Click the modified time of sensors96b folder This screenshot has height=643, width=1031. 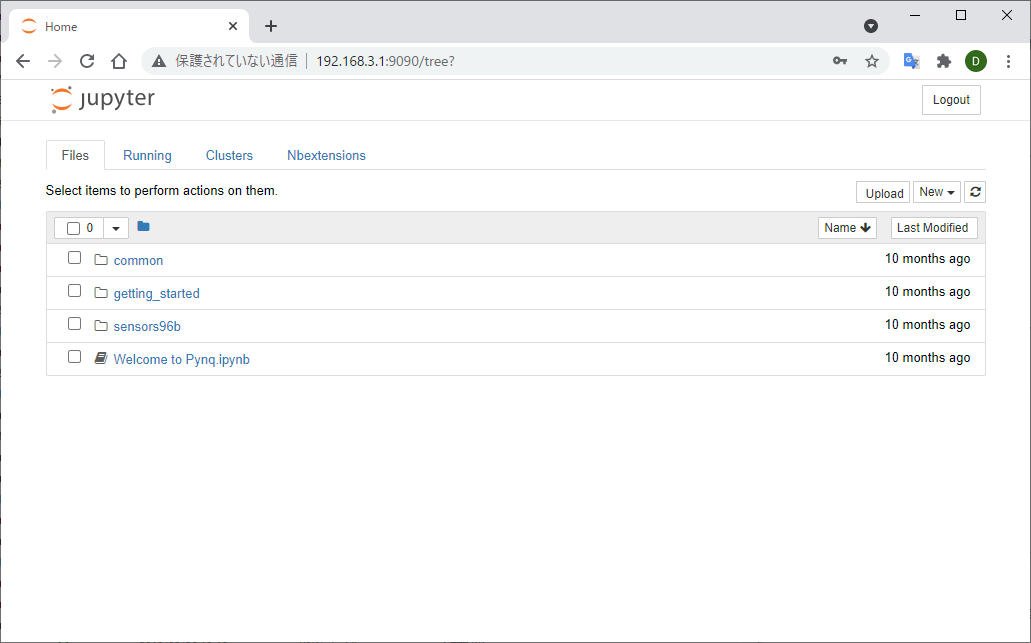927,324
